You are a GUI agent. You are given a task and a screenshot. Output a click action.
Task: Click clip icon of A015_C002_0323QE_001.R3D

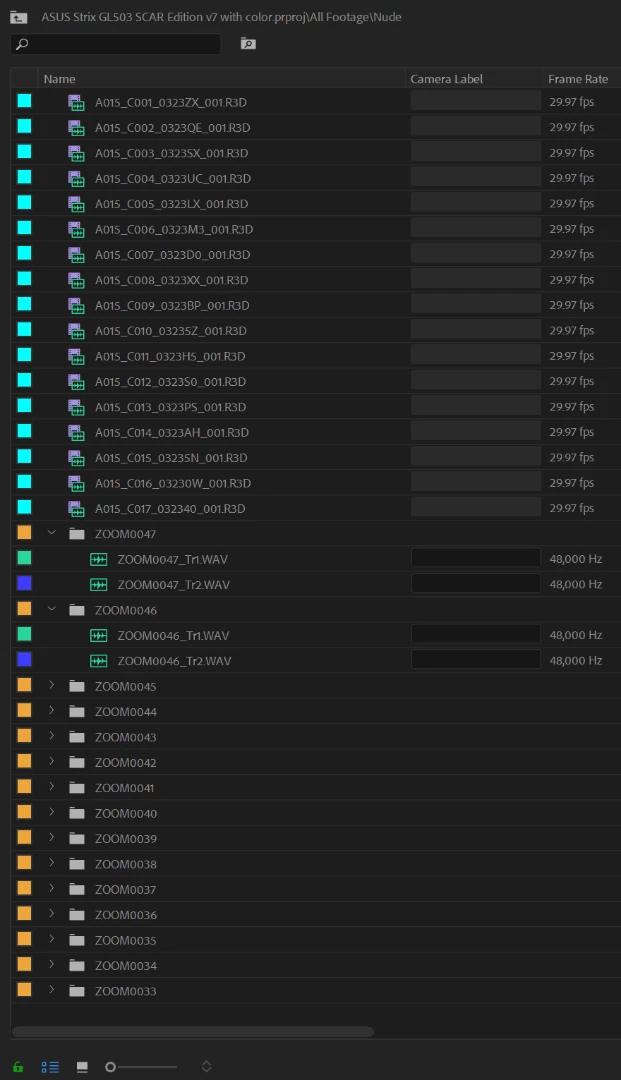click(76, 128)
